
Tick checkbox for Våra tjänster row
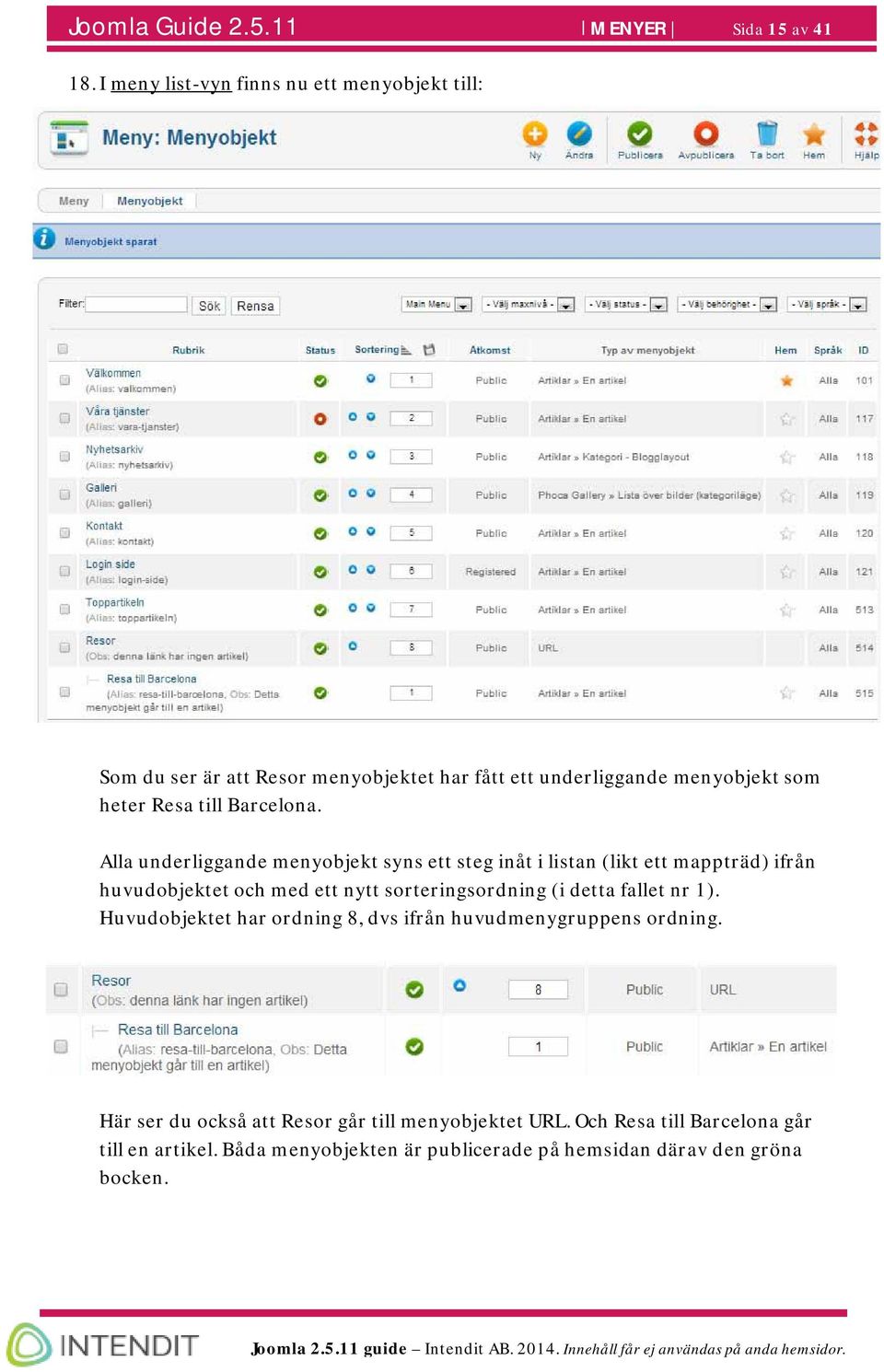[x=64, y=418]
